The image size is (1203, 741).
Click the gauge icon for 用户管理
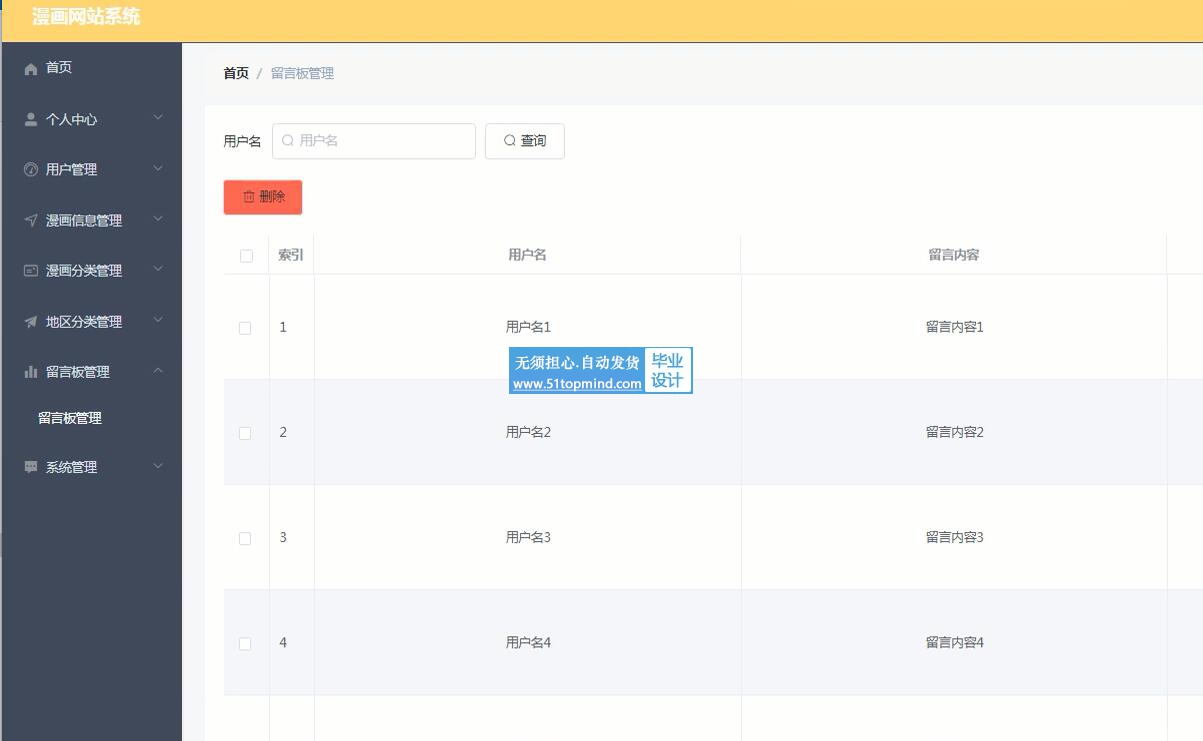coord(30,170)
